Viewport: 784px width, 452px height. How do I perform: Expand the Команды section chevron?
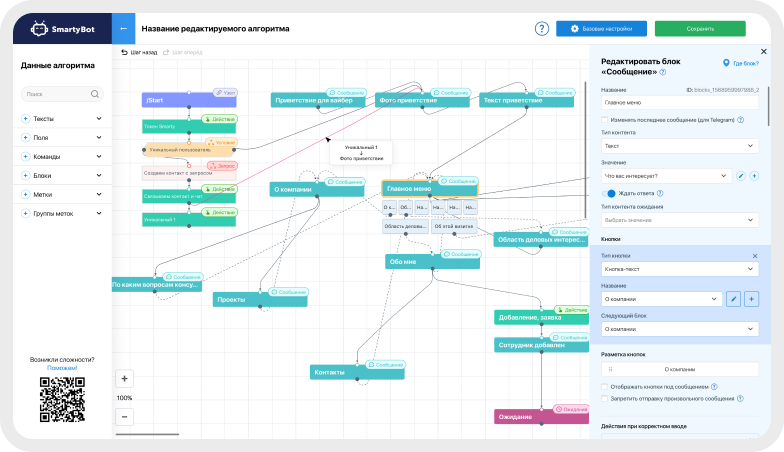[99, 156]
